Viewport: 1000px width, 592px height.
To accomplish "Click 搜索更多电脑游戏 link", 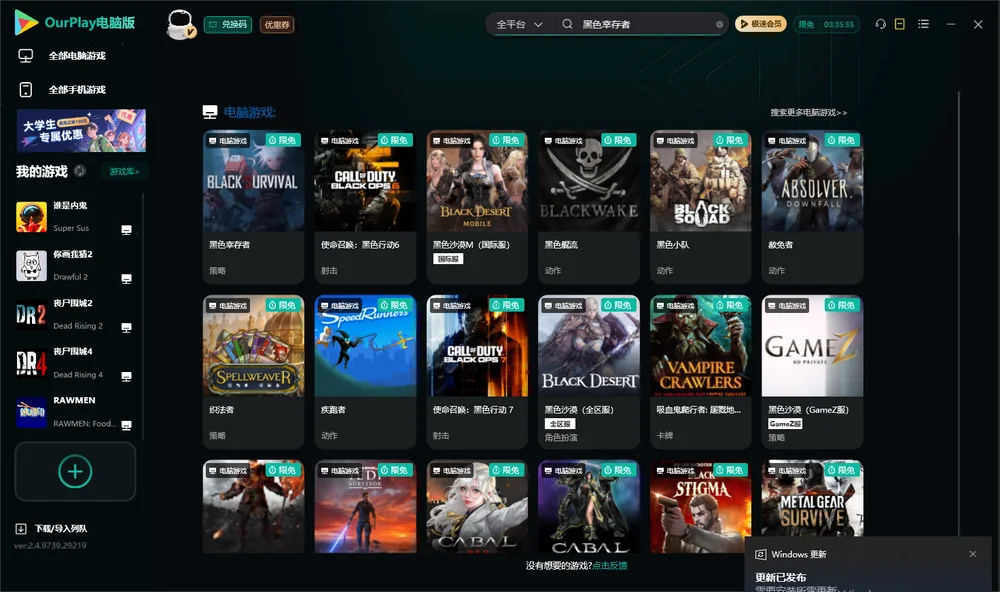I will pyautogui.click(x=808, y=112).
